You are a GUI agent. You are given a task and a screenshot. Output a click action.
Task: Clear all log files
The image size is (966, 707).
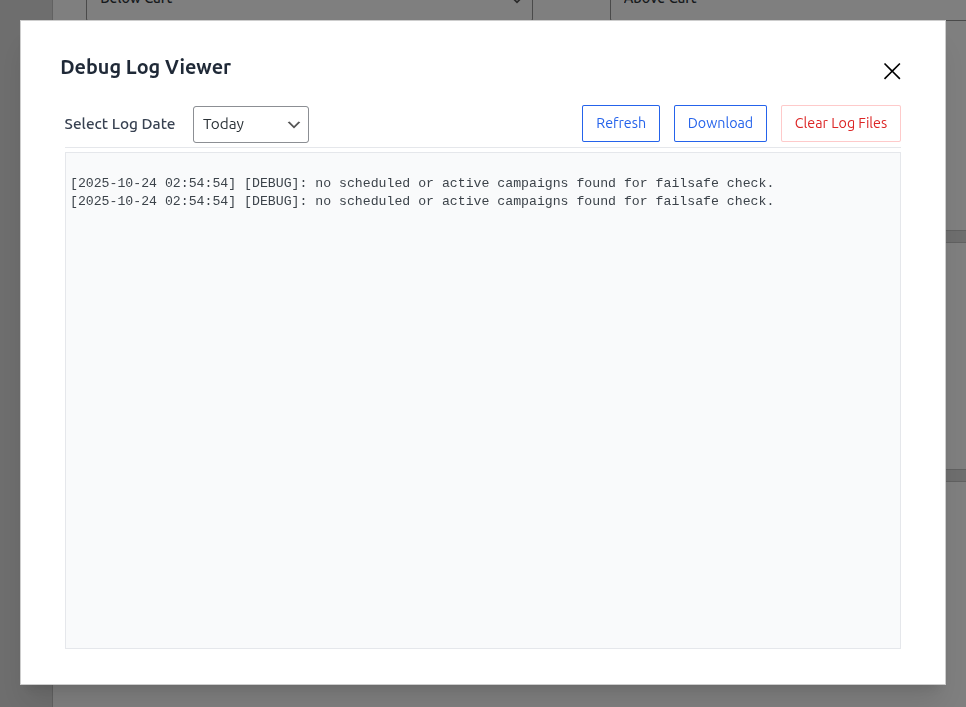click(840, 123)
